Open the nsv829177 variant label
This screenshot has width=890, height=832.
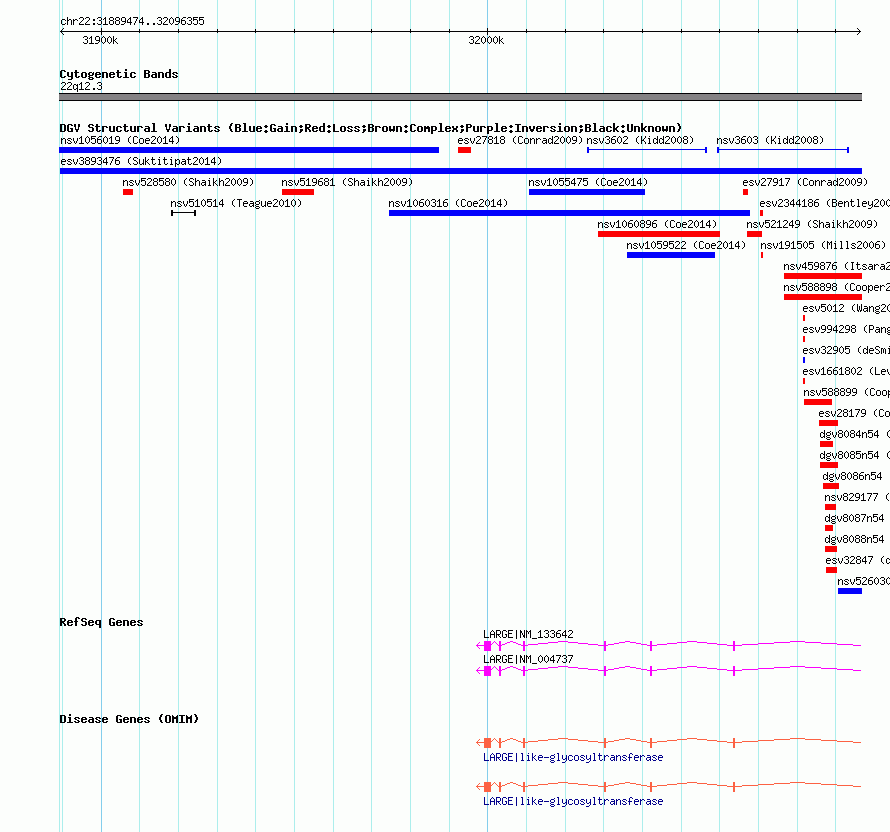click(857, 497)
